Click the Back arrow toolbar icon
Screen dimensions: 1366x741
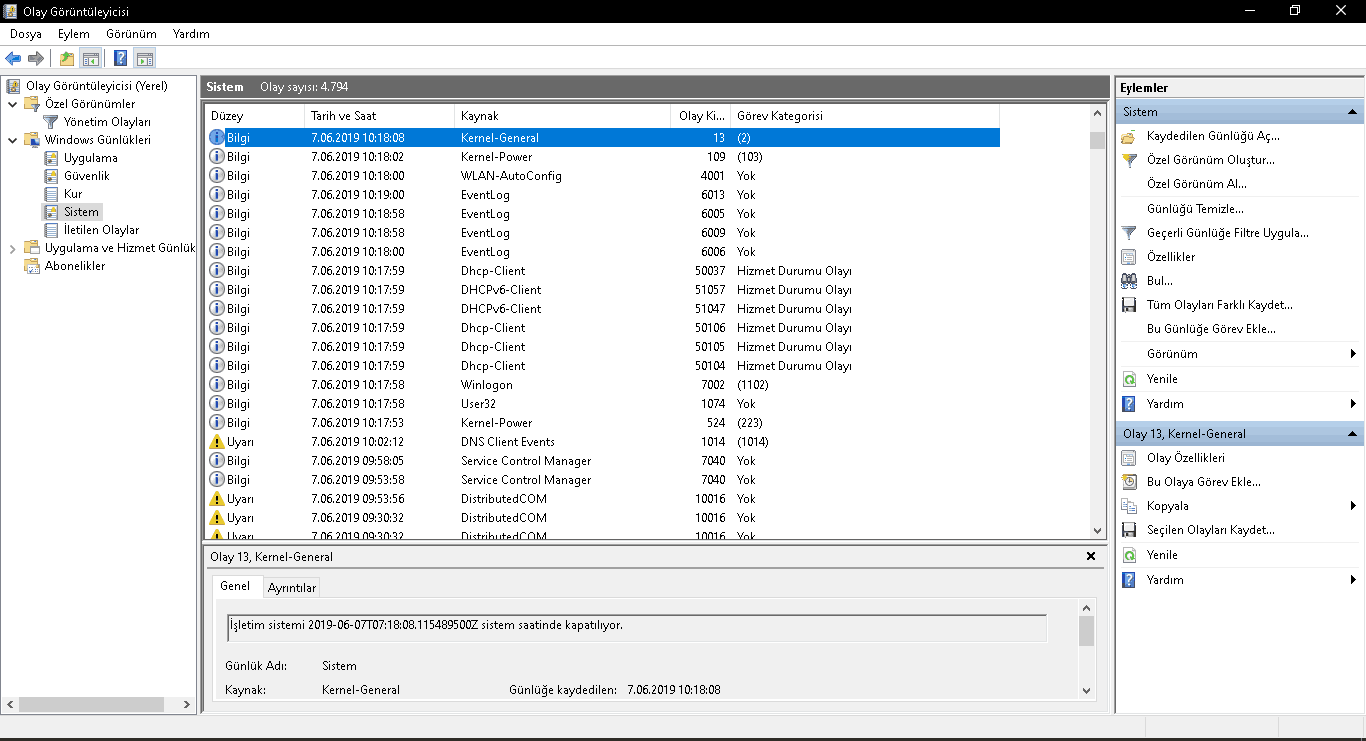(x=13, y=59)
